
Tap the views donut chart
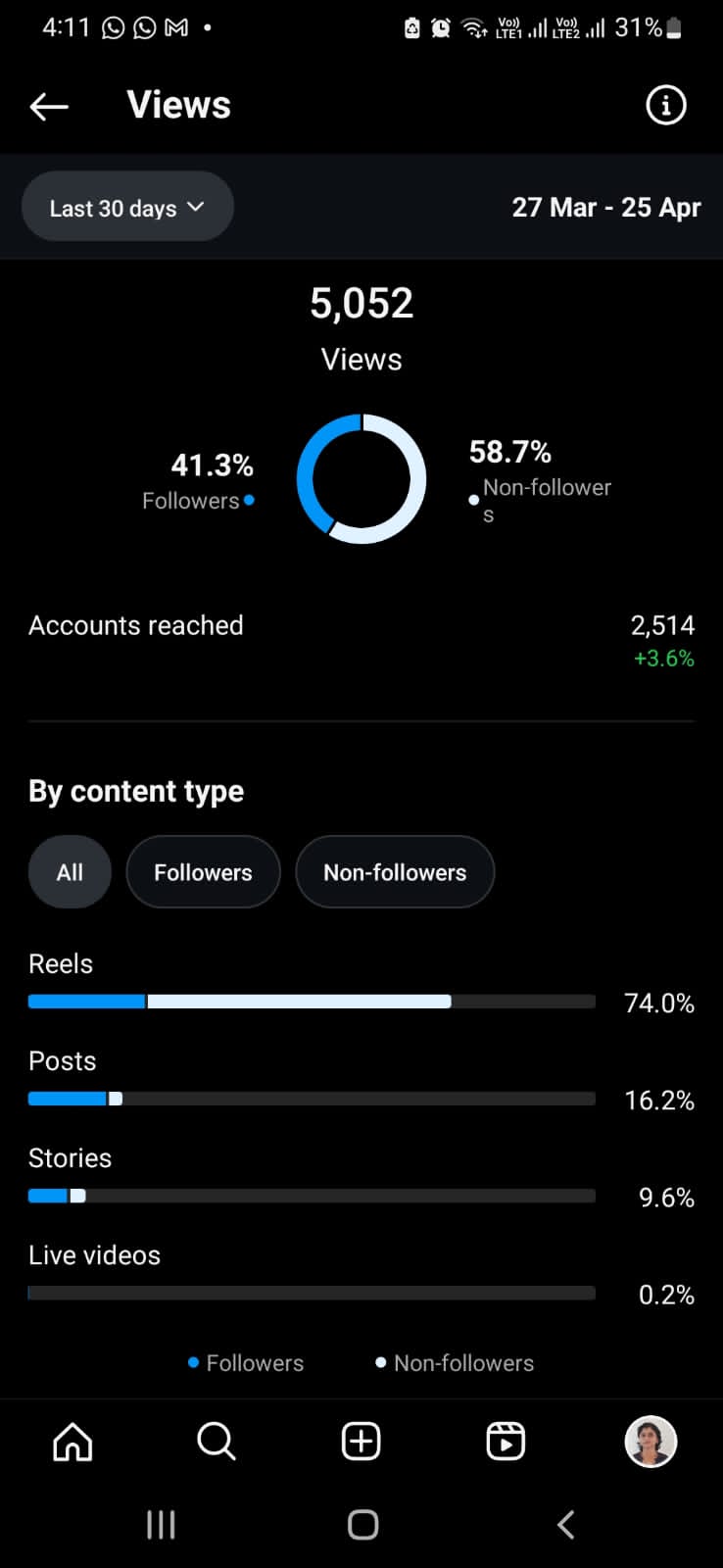(x=361, y=478)
